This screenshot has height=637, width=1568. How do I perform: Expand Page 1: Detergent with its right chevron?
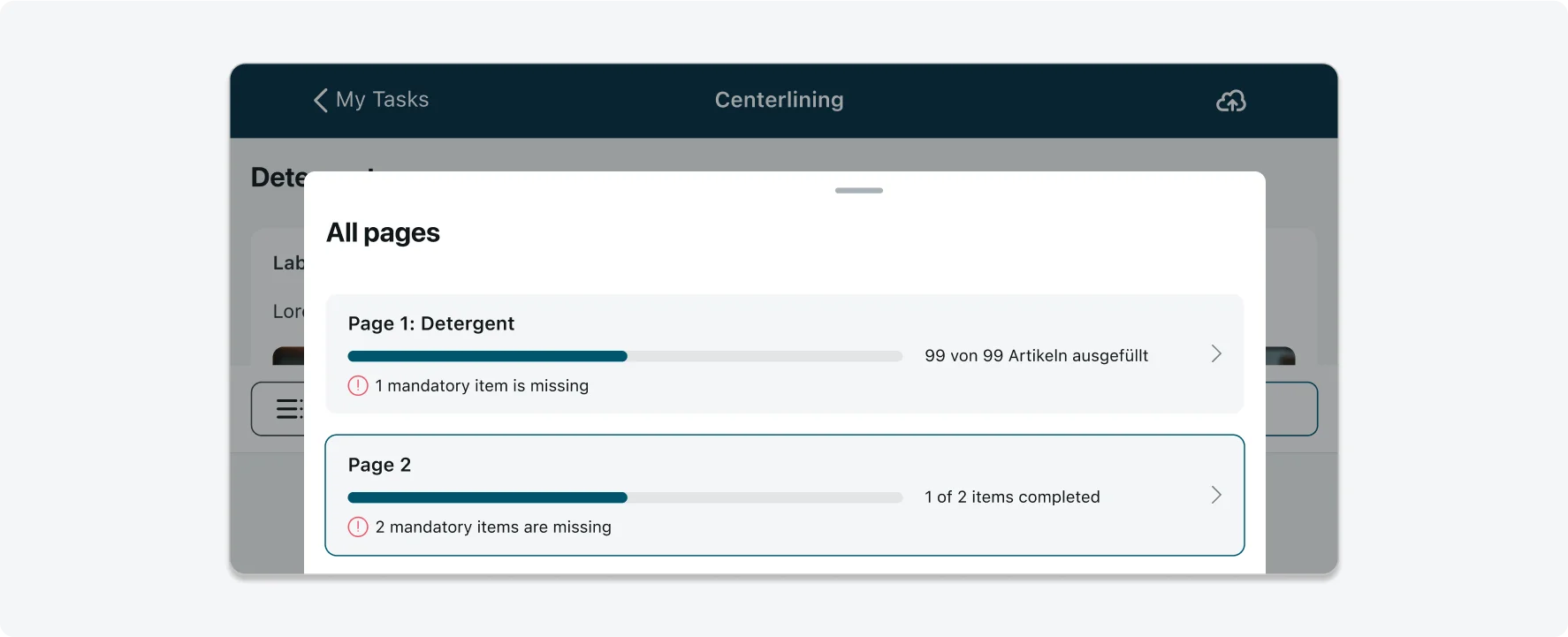[1216, 354]
